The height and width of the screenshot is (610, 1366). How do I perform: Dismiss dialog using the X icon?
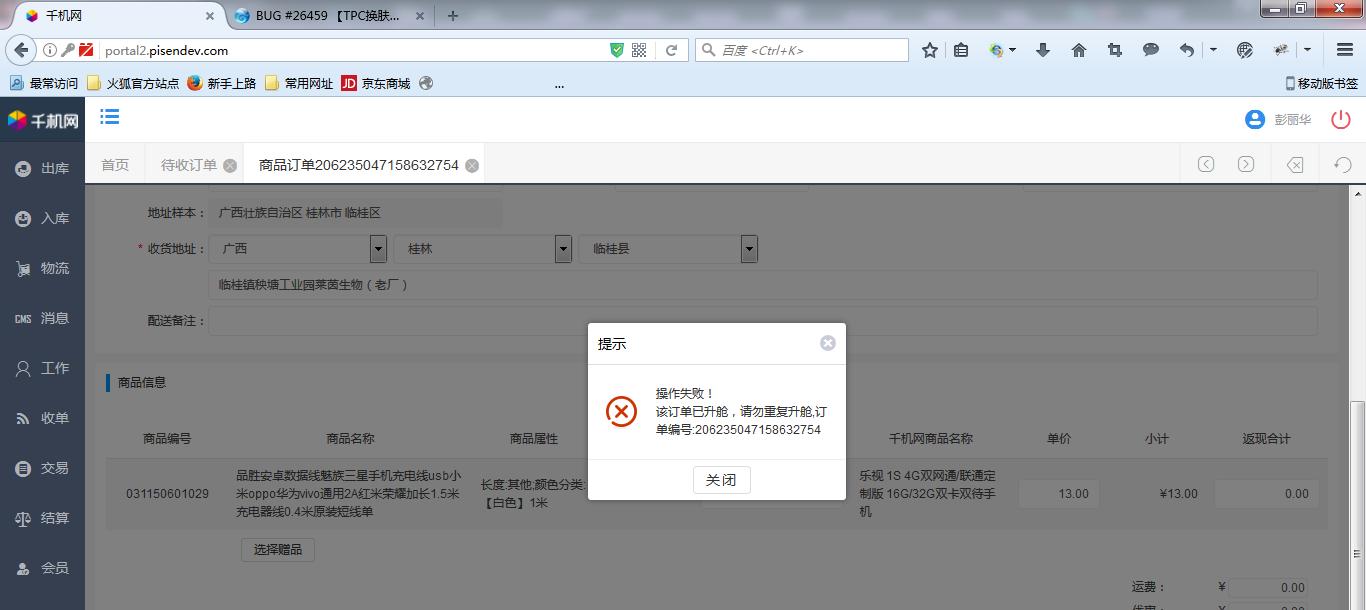click(x=827, y=343)
